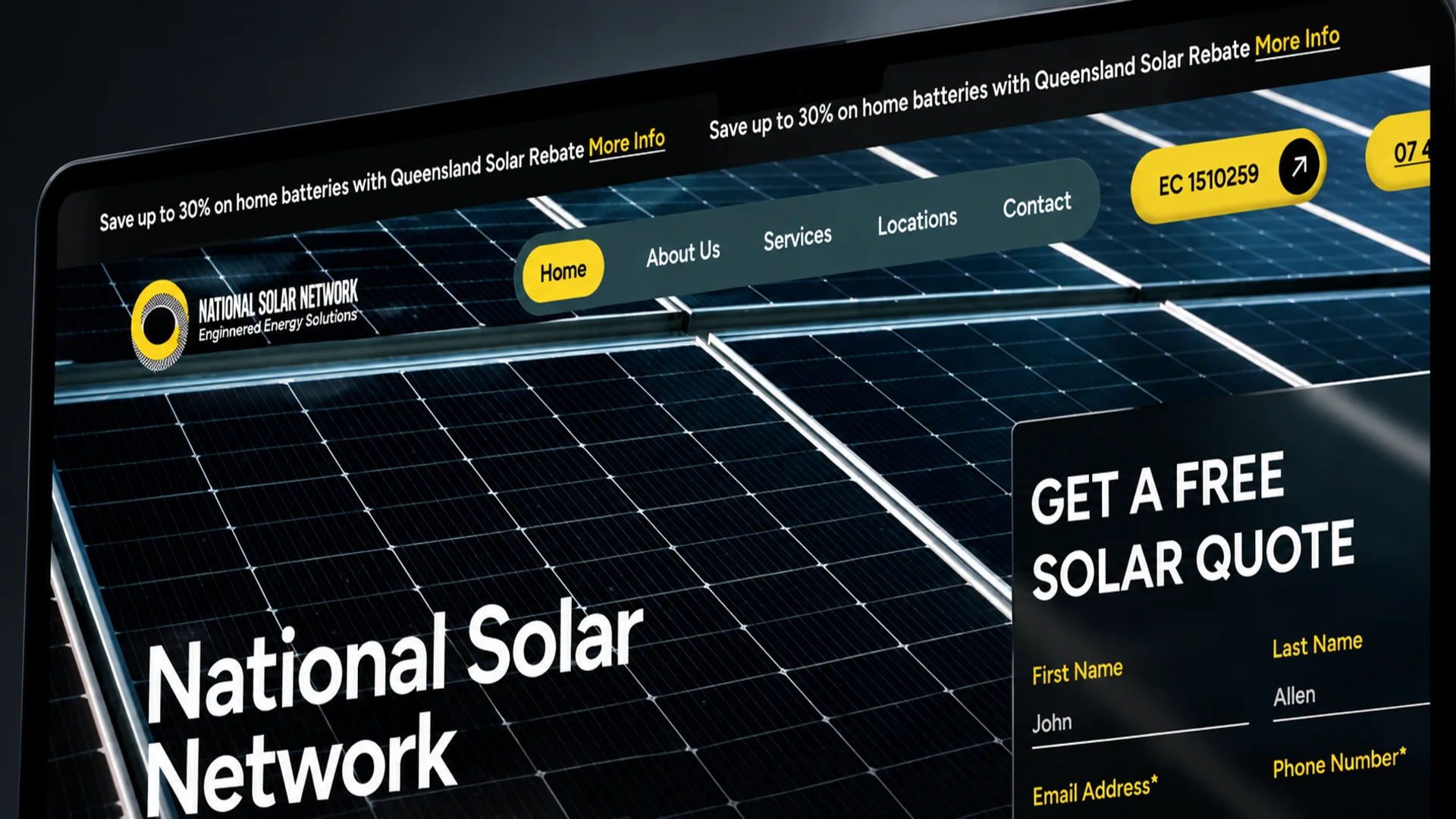Open the Contact page
1456x819 pixels.
1037,205
